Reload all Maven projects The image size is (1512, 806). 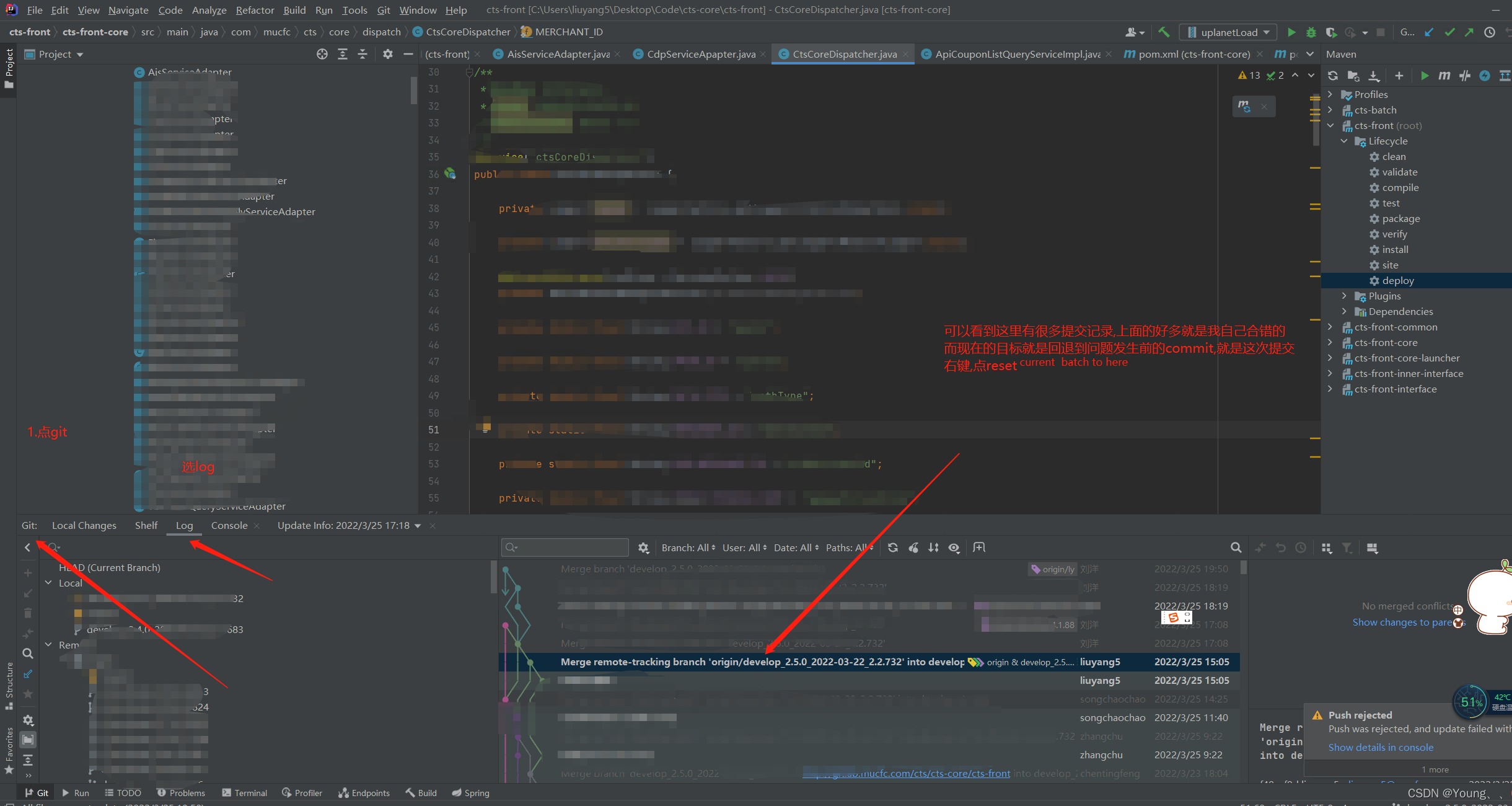tap(1333, 76)
